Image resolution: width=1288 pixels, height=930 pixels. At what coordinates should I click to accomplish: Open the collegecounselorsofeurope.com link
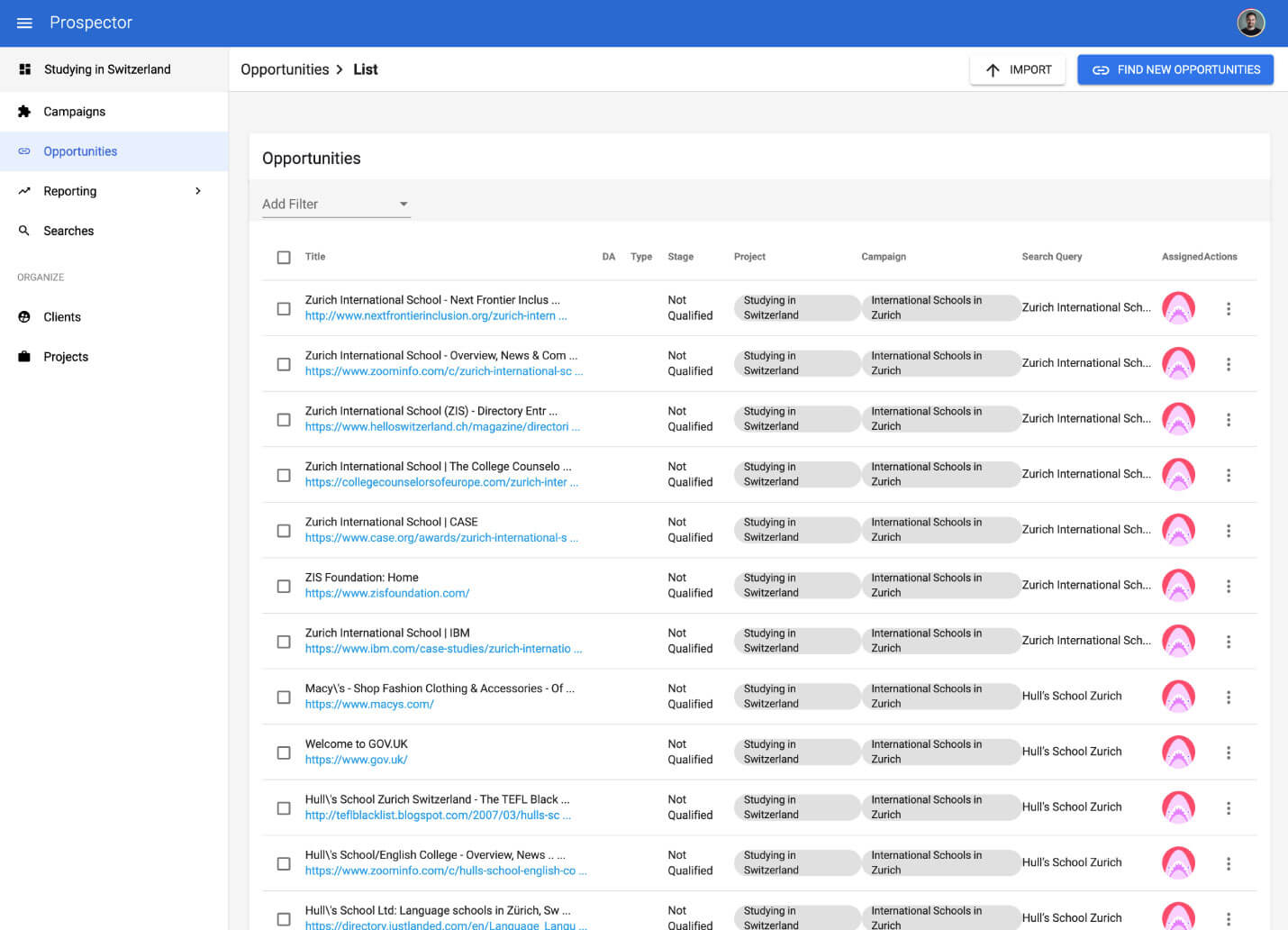[x=441, y=483]
